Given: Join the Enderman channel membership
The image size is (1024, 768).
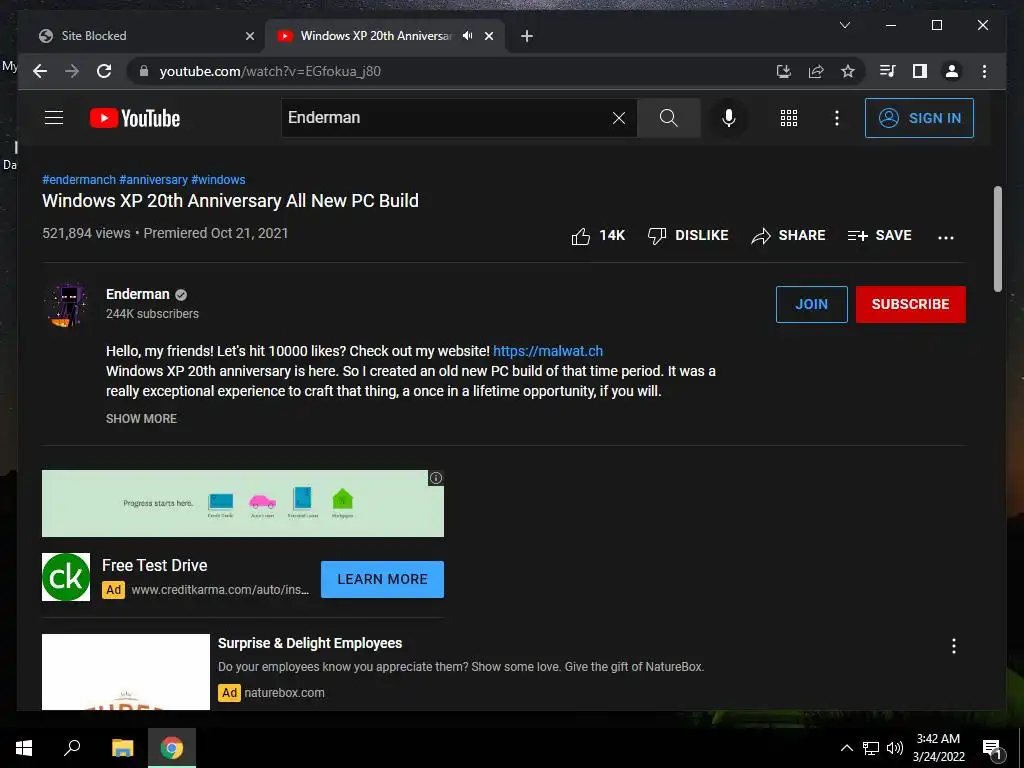Looking at the screenshot, I should pyautogui.click(x=812, y=304).
